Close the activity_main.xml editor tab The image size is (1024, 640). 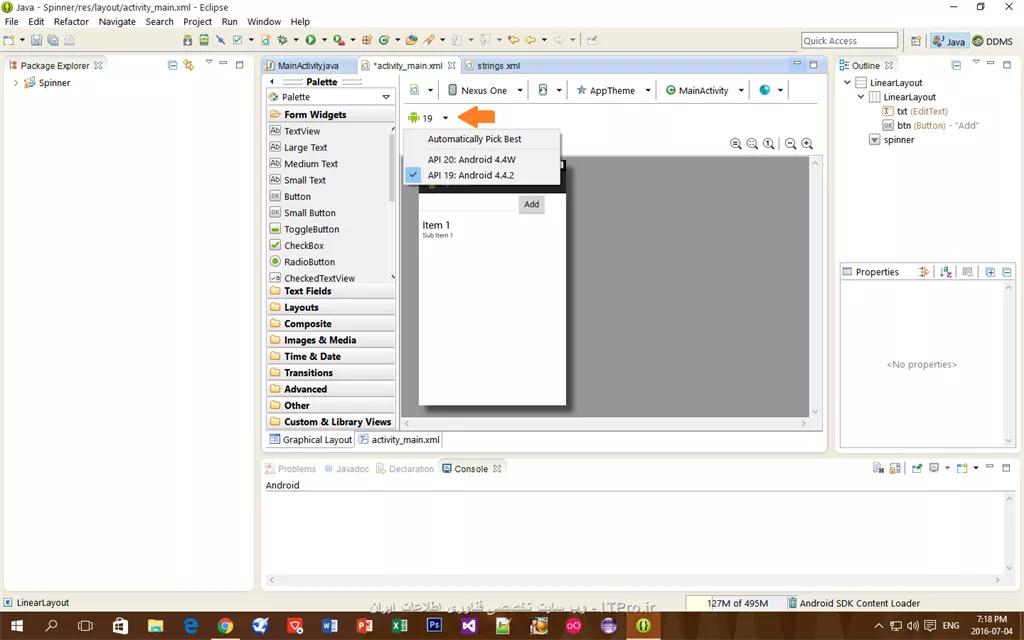(x=451, y=66)
